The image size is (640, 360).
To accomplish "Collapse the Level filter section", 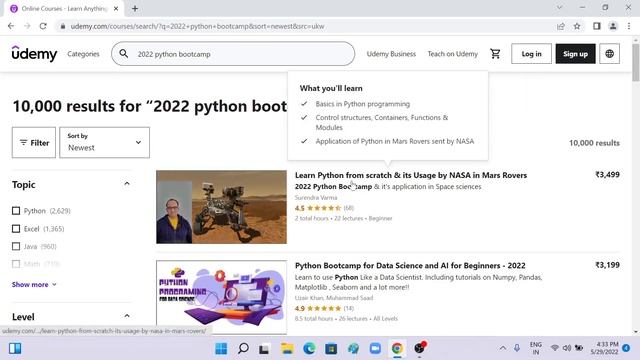I will [127, 316].
